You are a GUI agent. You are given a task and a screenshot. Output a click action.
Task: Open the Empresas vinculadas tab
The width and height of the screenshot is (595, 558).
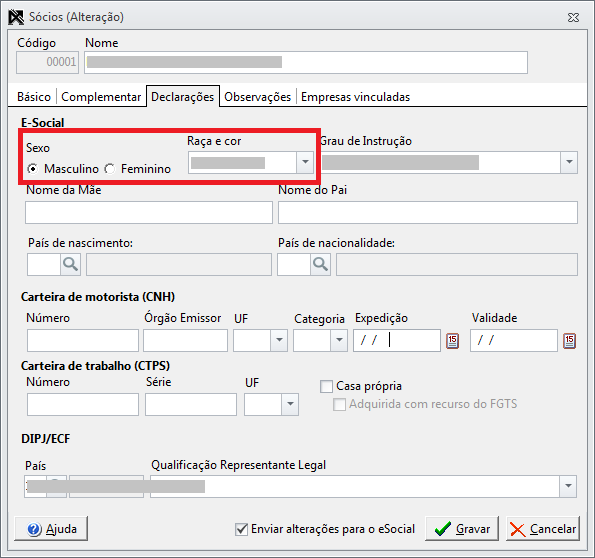355,97
